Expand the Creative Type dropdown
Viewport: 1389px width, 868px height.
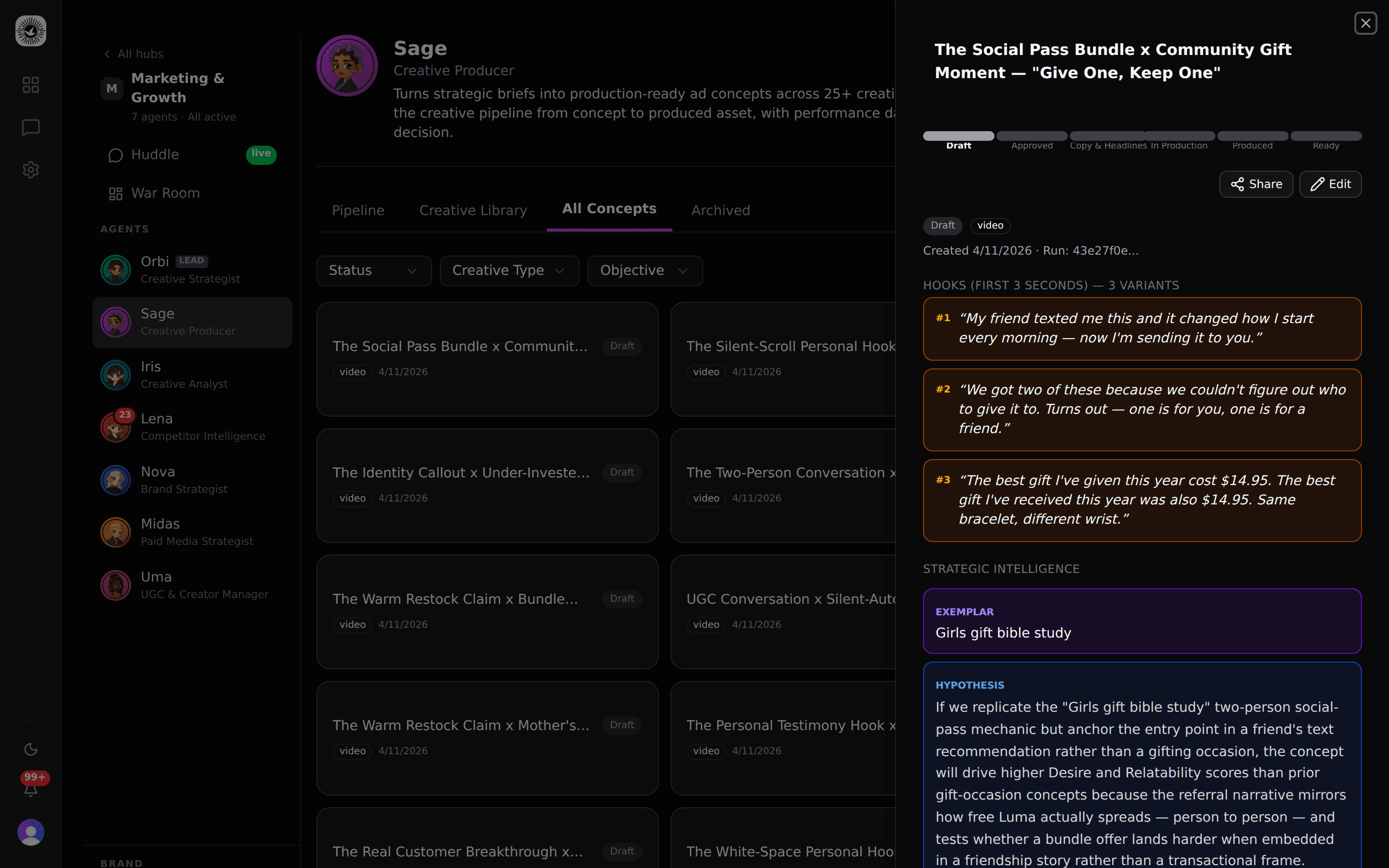508,271
